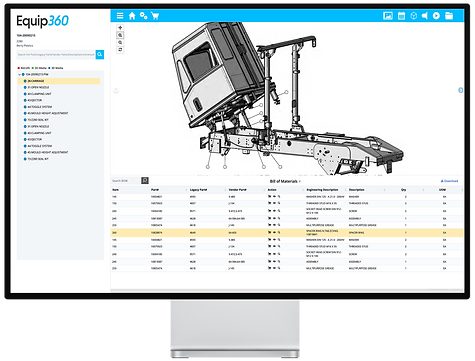Open the hamburger menu in the blue toolbar
The height and width of the screenshot is (361, 475).
click(120, 15)
